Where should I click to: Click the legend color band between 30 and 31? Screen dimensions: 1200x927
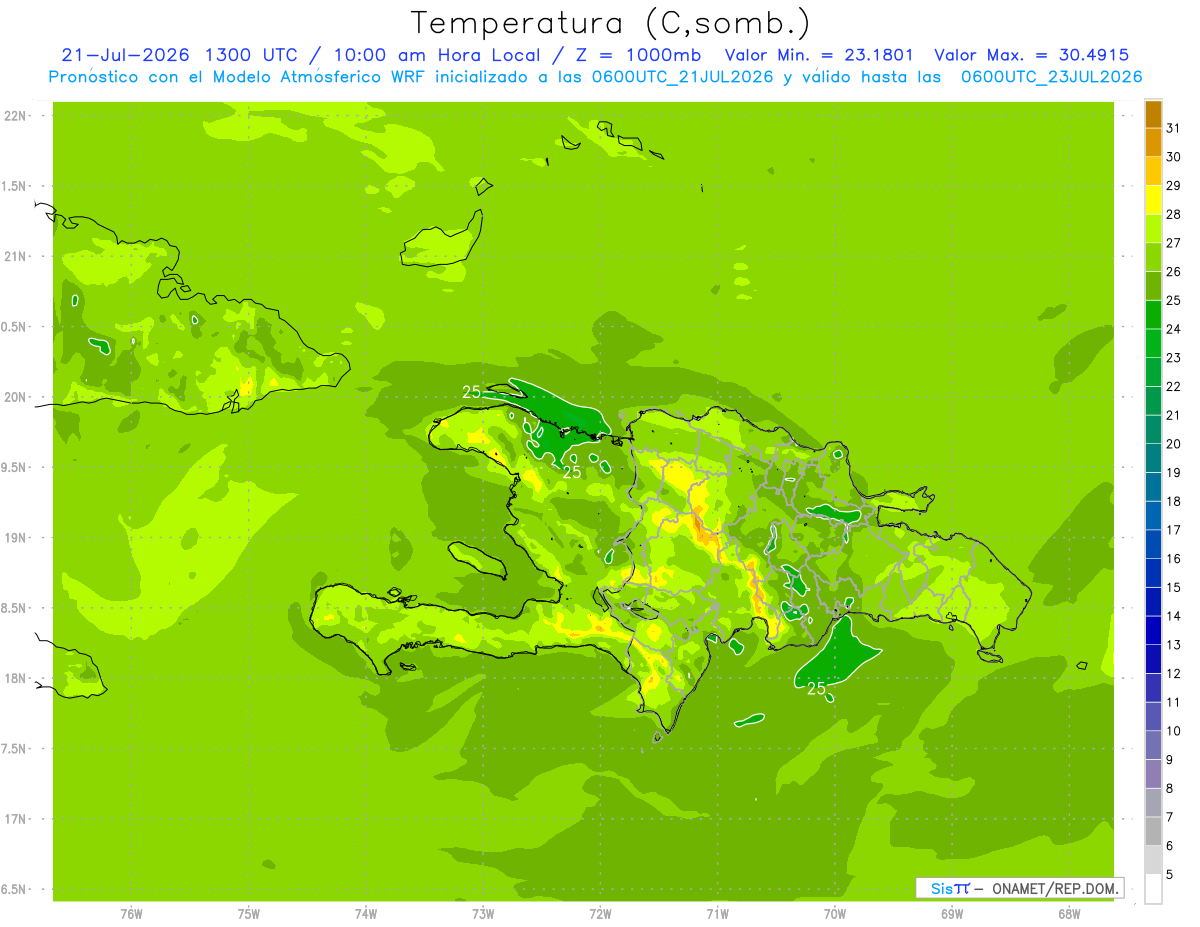click(x=1153, y=144)
